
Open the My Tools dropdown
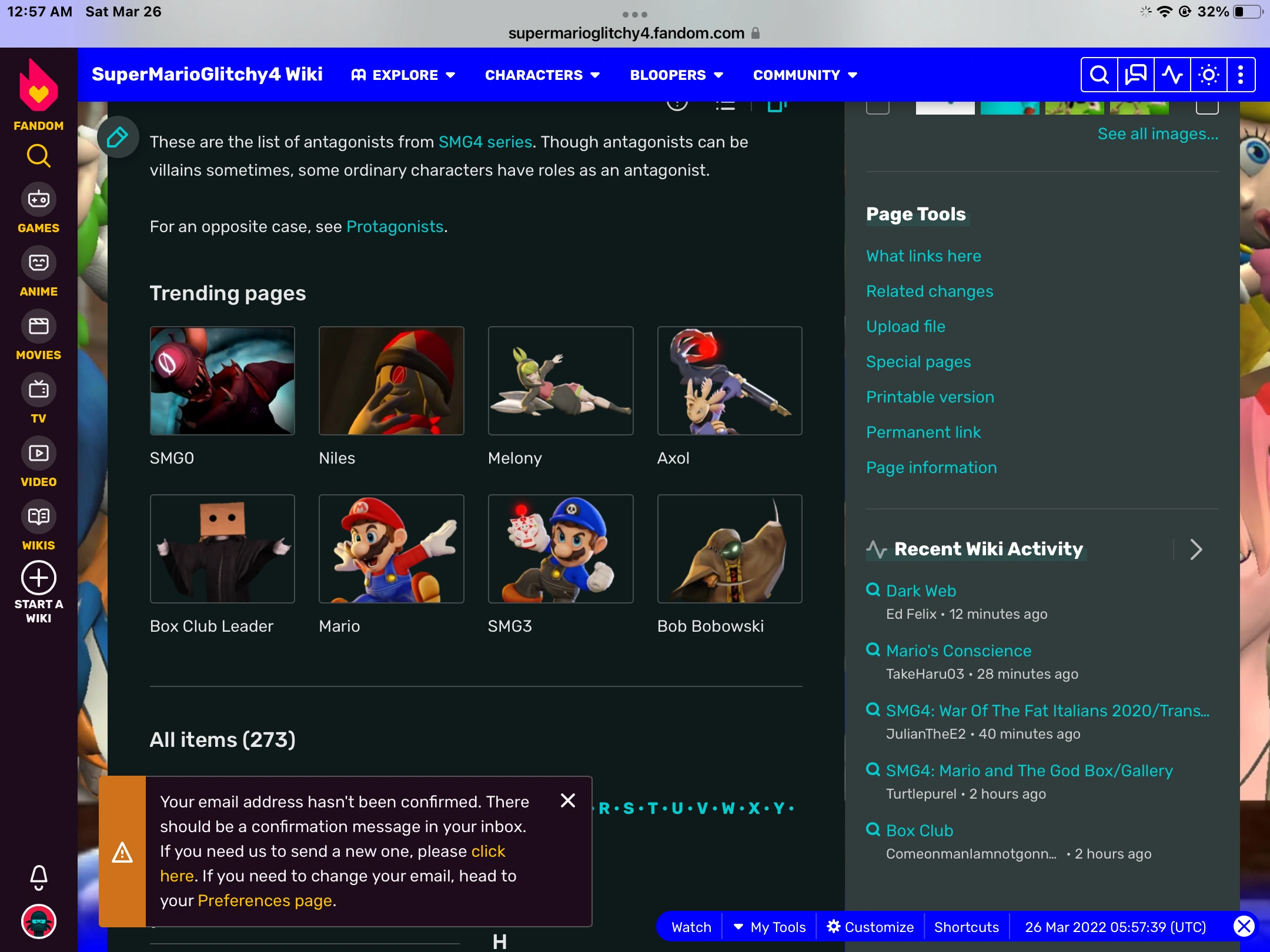(770, 927)
